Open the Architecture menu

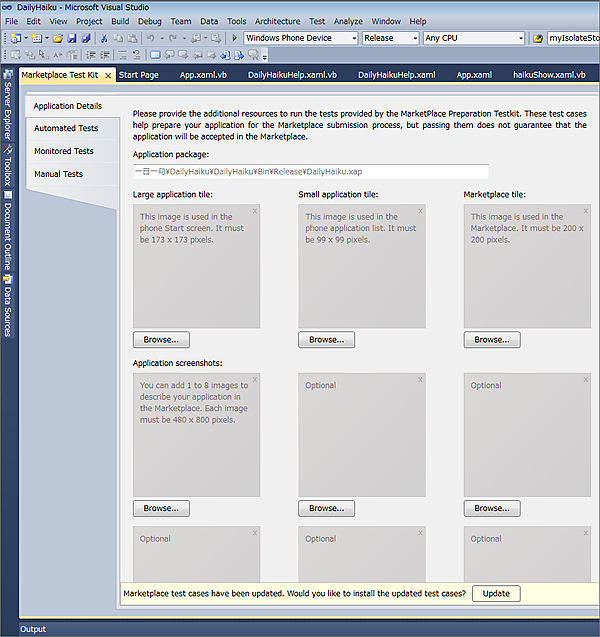(277, 21)
